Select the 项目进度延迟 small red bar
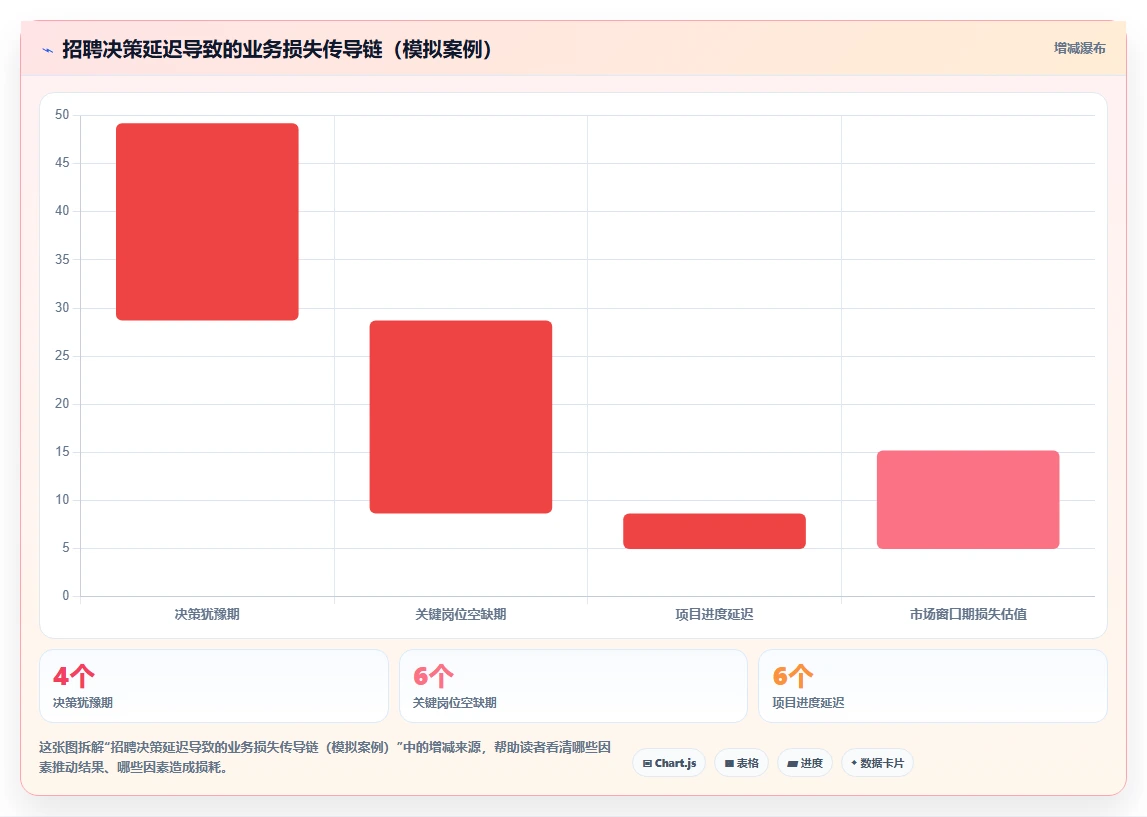 tap(715, 531)
